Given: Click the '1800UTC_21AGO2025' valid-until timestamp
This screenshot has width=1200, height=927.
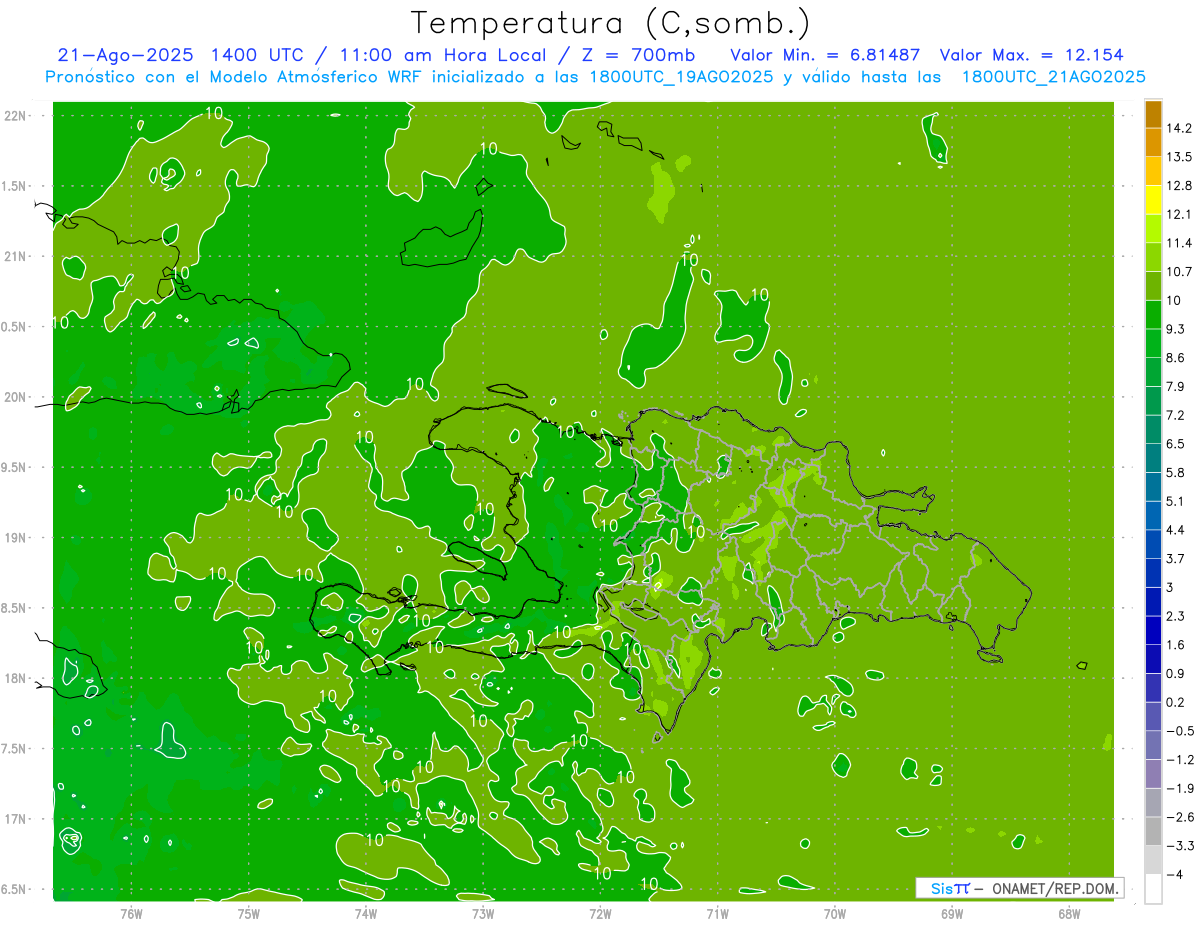Looking at the screenshot, I should [1053, 77].
